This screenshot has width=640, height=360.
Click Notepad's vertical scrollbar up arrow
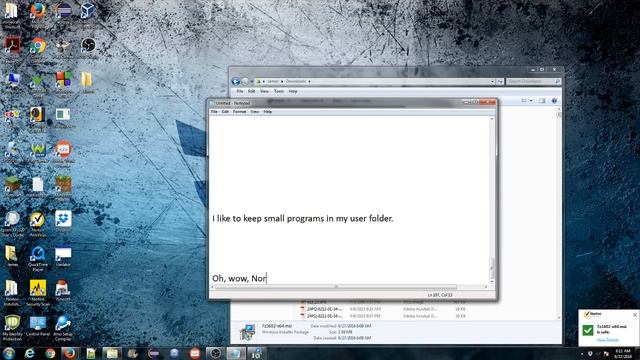(x=492, y=119)
